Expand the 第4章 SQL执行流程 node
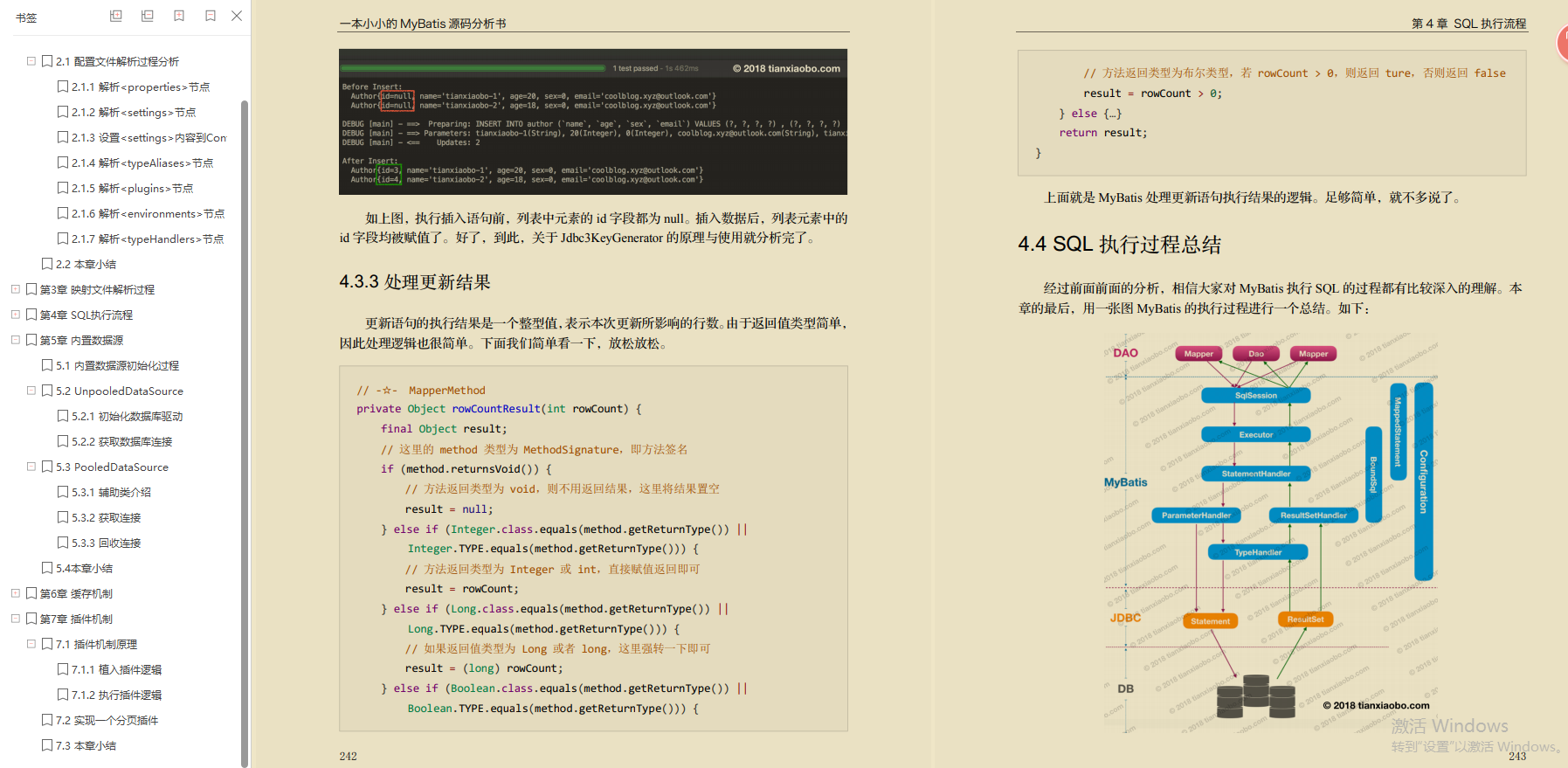 pos(16,315)
